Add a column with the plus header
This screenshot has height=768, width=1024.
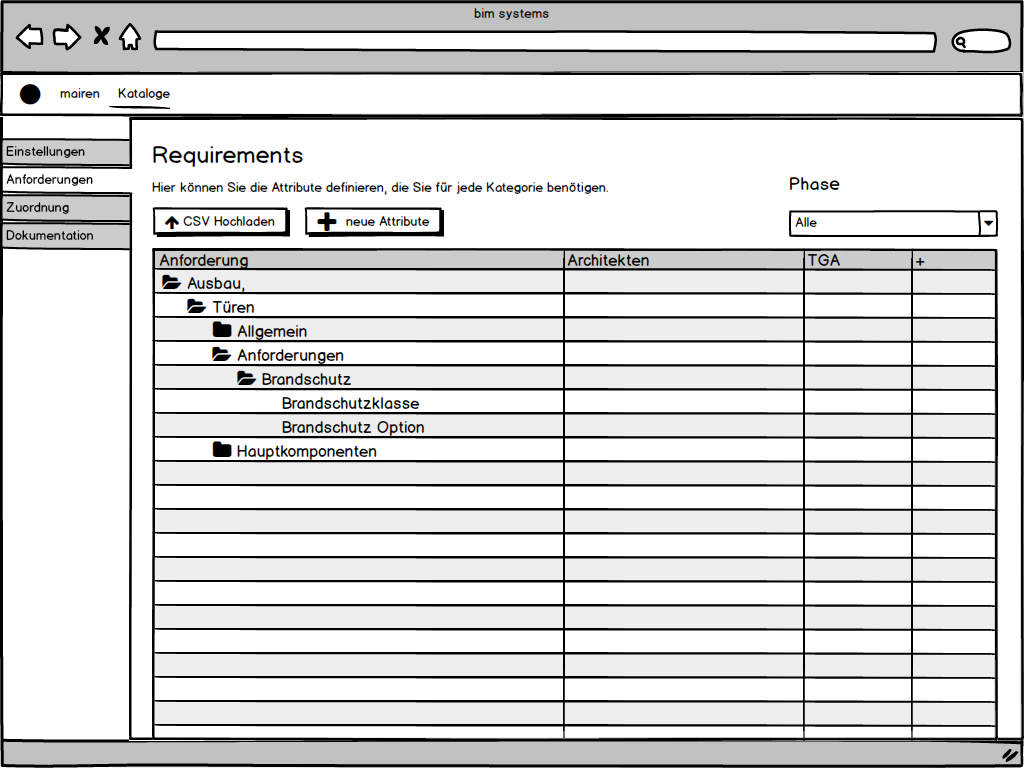coord(920,261)
